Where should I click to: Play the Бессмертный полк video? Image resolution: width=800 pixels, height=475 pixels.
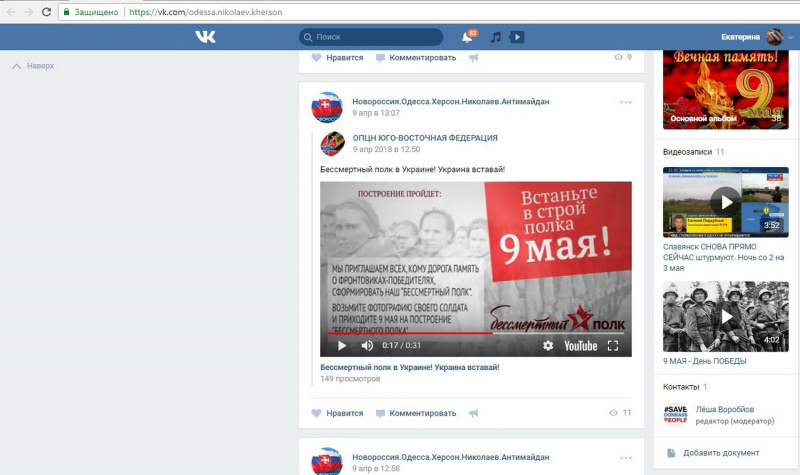[x=341, y=346]
